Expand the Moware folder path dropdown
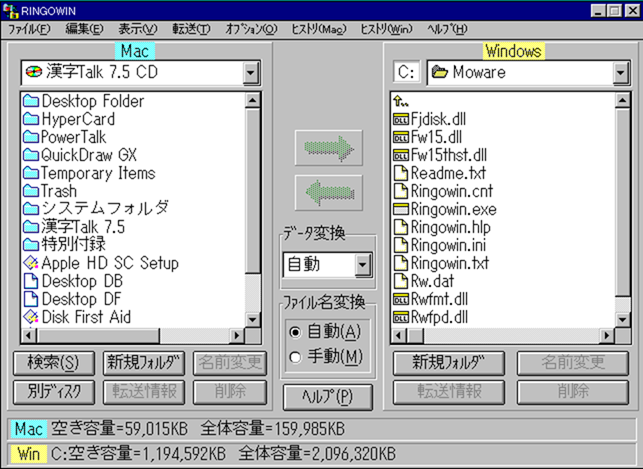The image size is (643, 469). coord(620,73)
